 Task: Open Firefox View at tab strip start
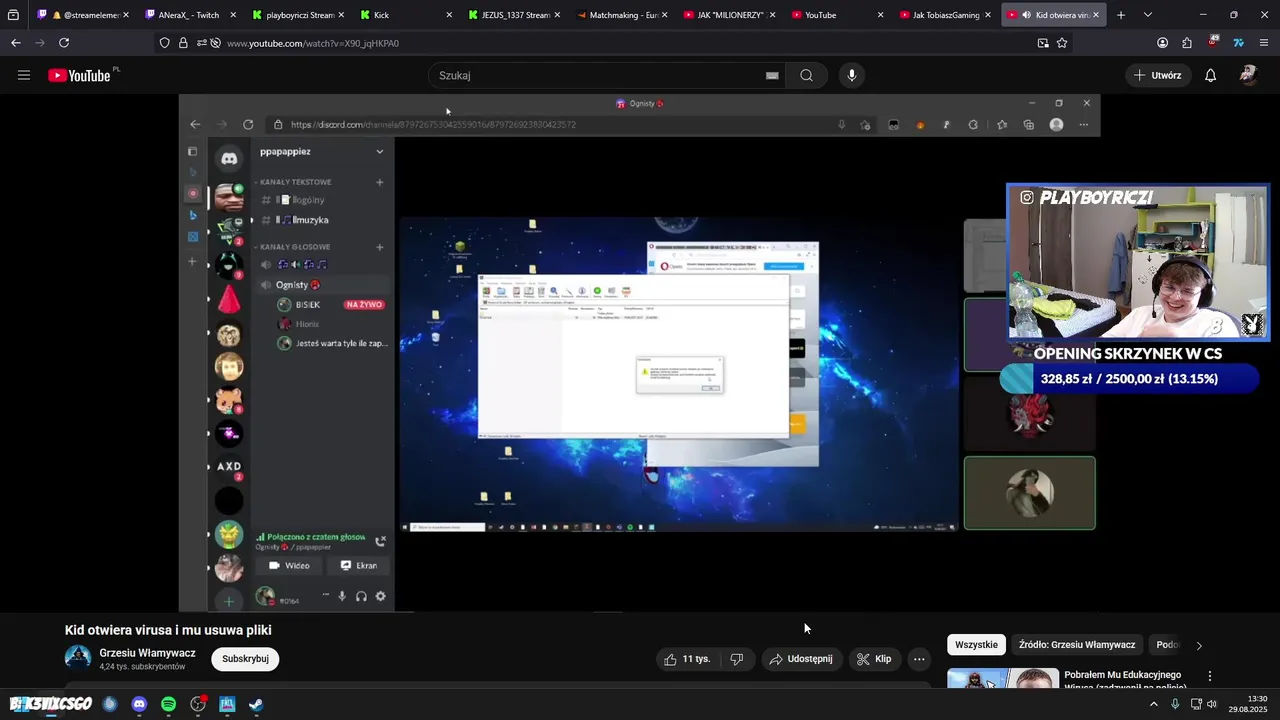13,15
